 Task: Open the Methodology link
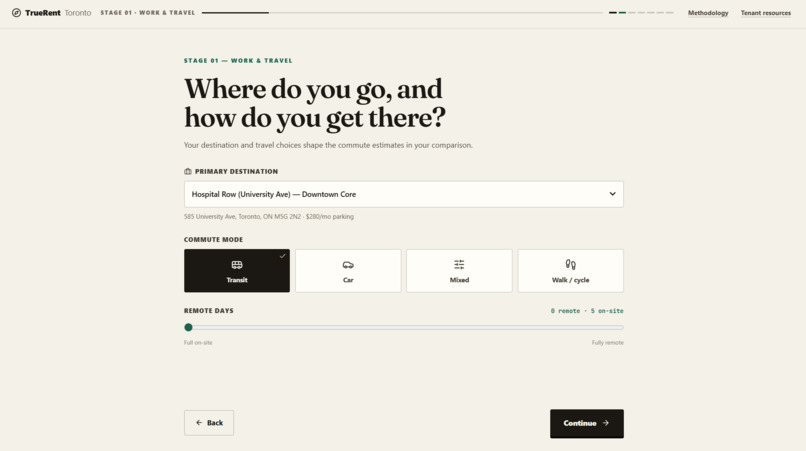[708, 13]
